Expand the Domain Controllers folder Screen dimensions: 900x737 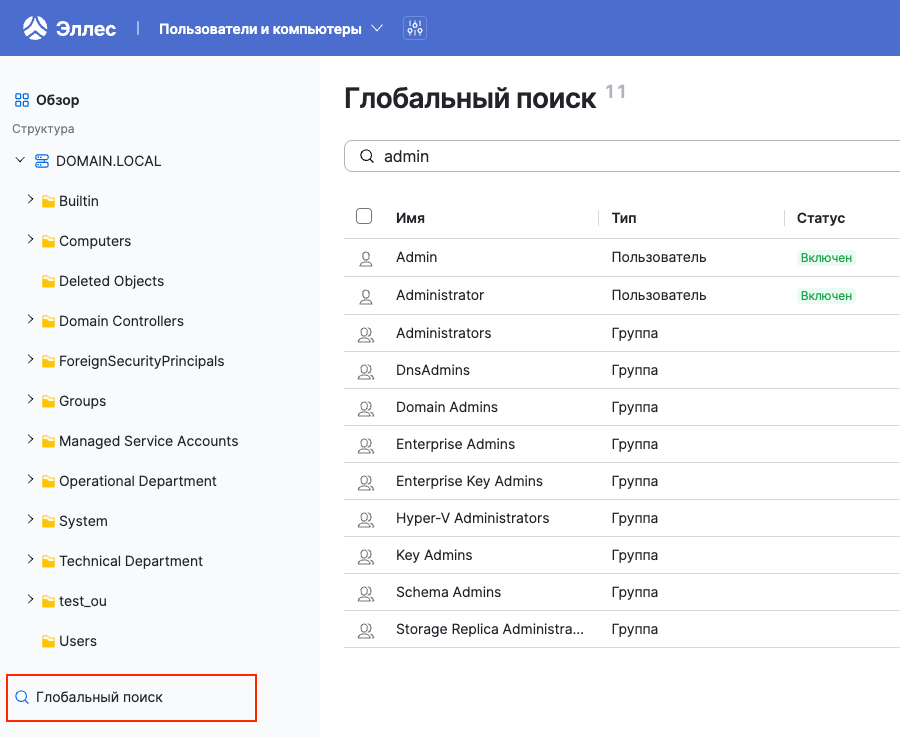[x=30, y=319]
